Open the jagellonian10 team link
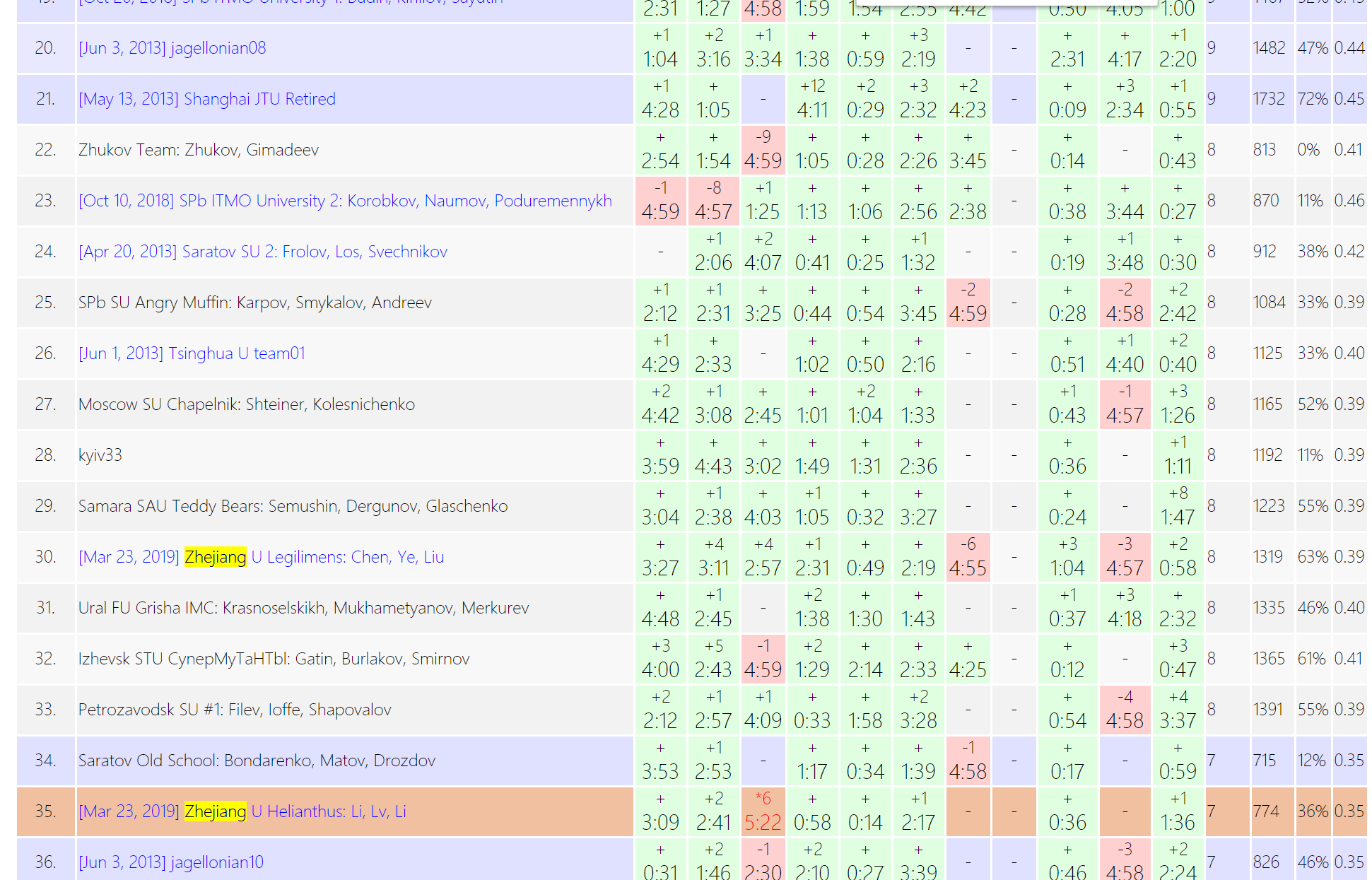This screenshot has width=1372, height=880. 170,862
